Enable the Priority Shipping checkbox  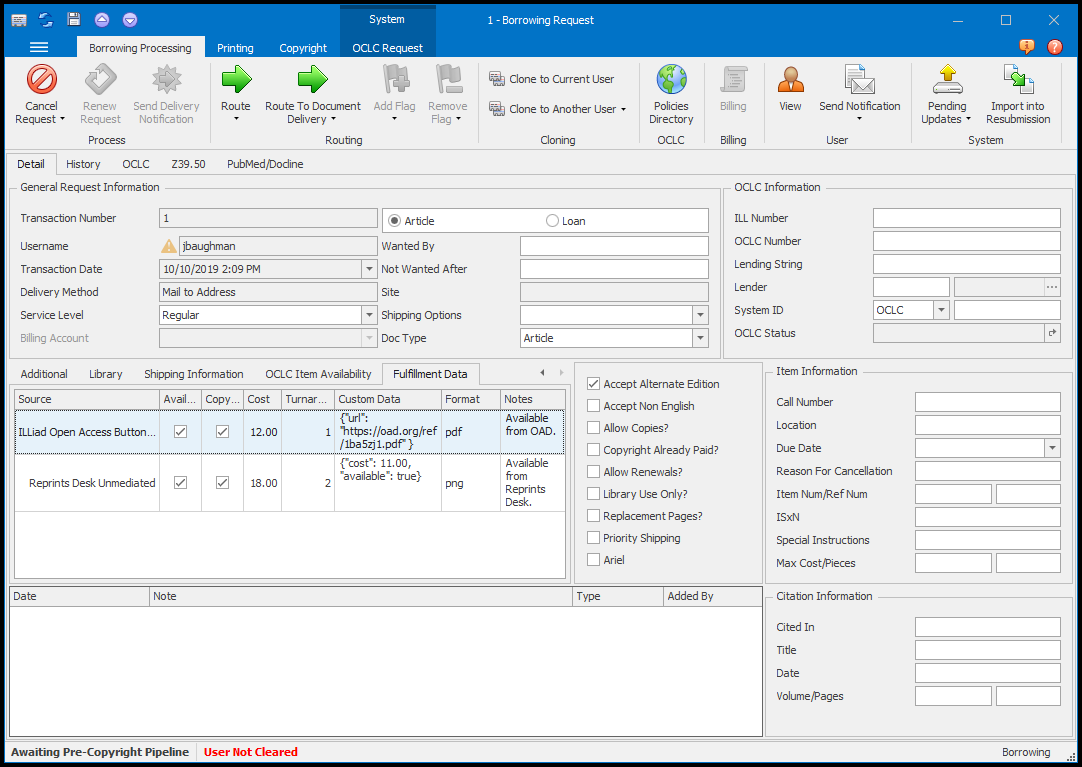[x=592, y=537]
